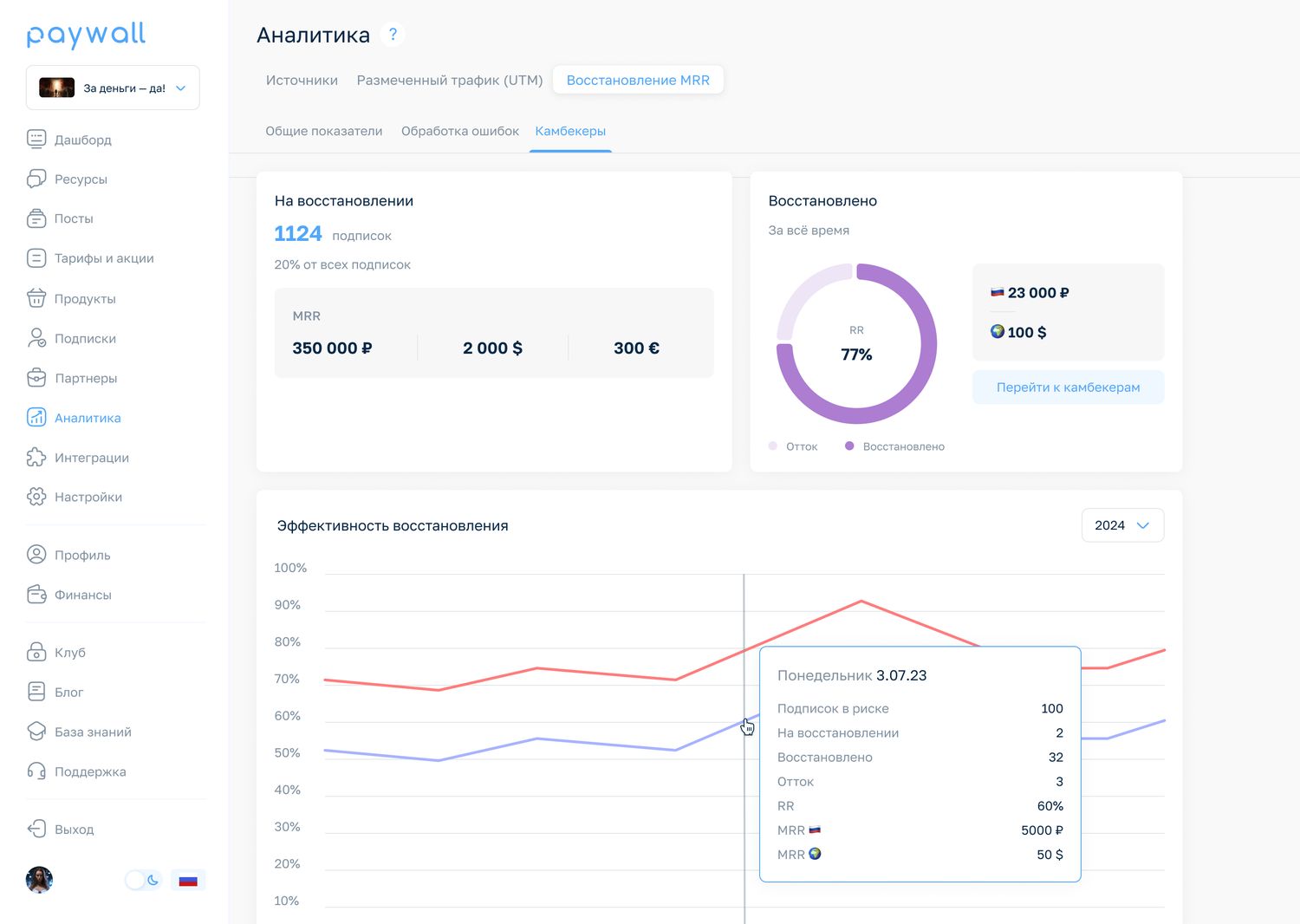Open Интеграции puzzle piece icon

pos(36,457)
